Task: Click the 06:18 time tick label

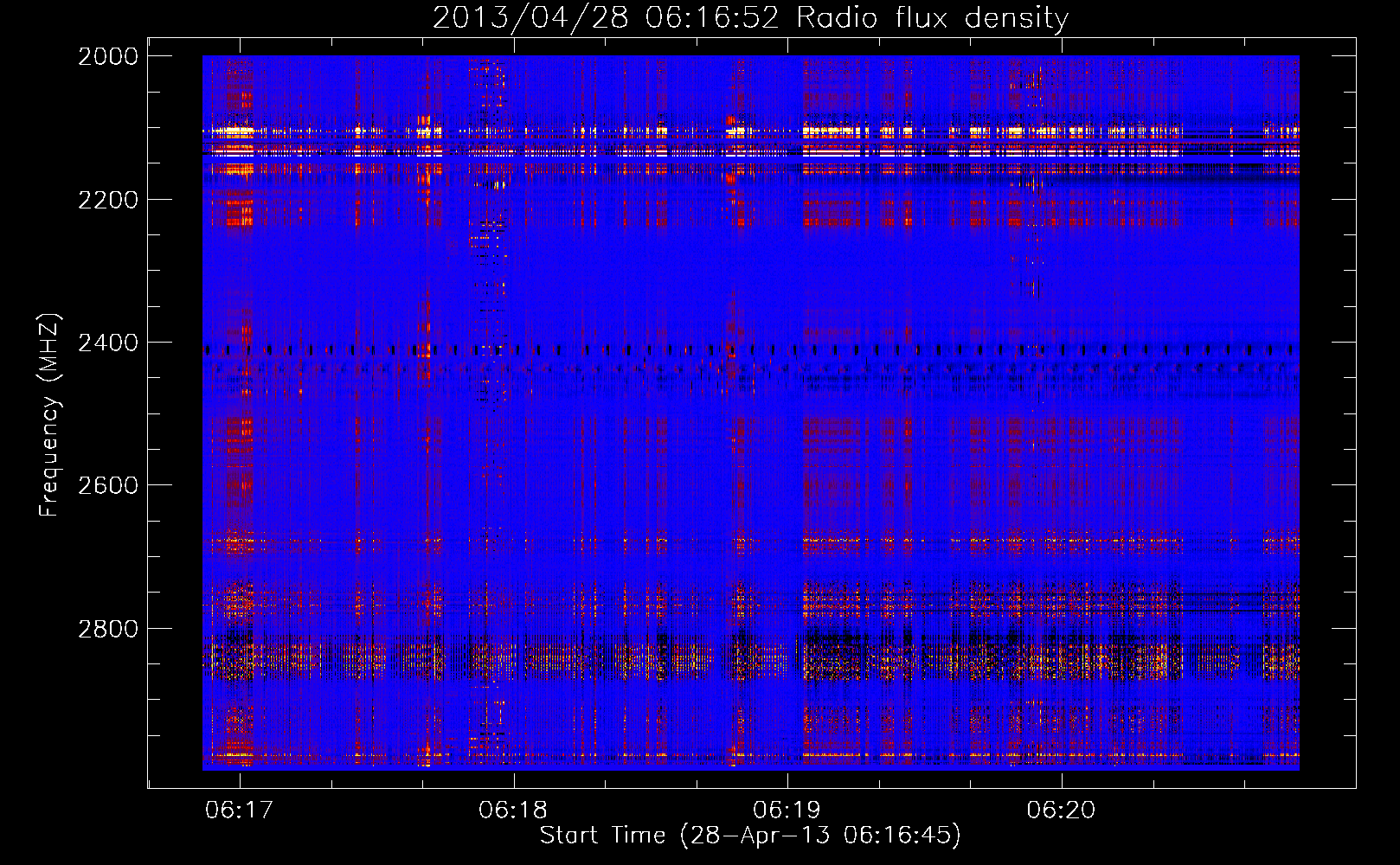Action: click(513, 810)
